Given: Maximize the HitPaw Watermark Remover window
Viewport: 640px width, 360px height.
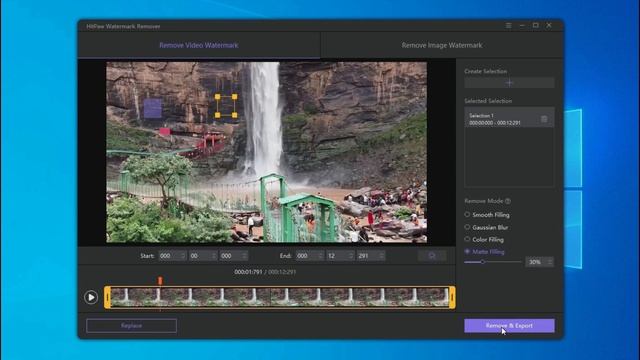Looking at the screenshot, I should [x=536, y=25].
